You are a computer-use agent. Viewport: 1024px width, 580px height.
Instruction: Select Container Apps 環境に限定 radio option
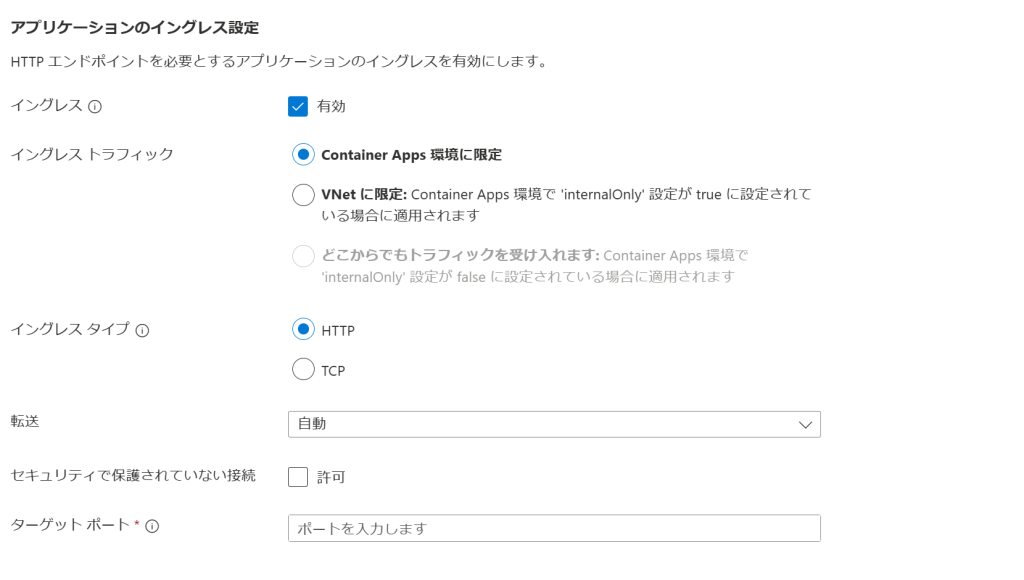(x=303, y=155)
